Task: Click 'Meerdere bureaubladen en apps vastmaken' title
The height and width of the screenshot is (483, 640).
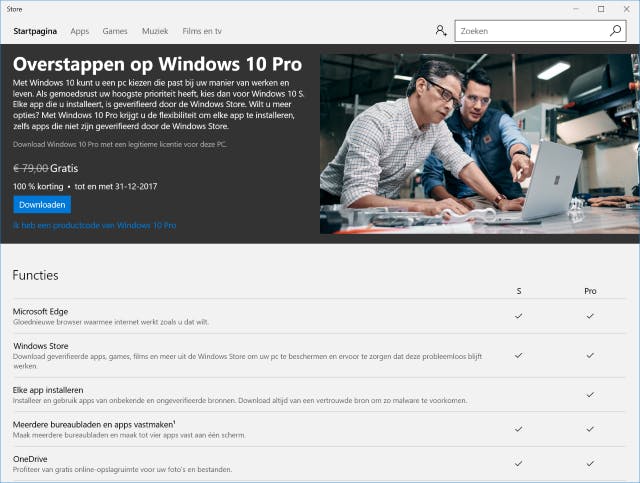Action: coord(94,425)
